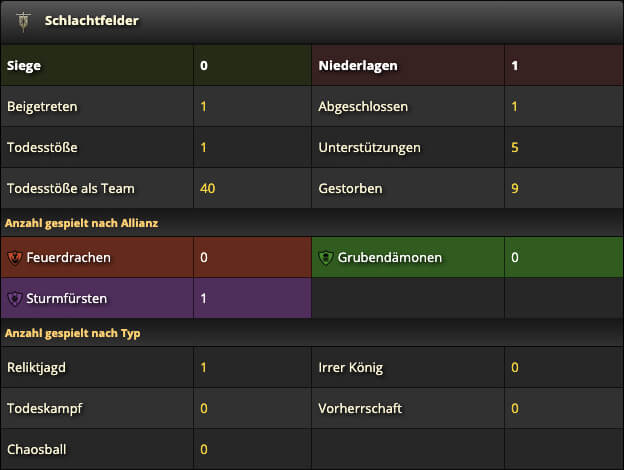
Task: Click the Niederlagen label cell
Action: [x=408, y=65]
